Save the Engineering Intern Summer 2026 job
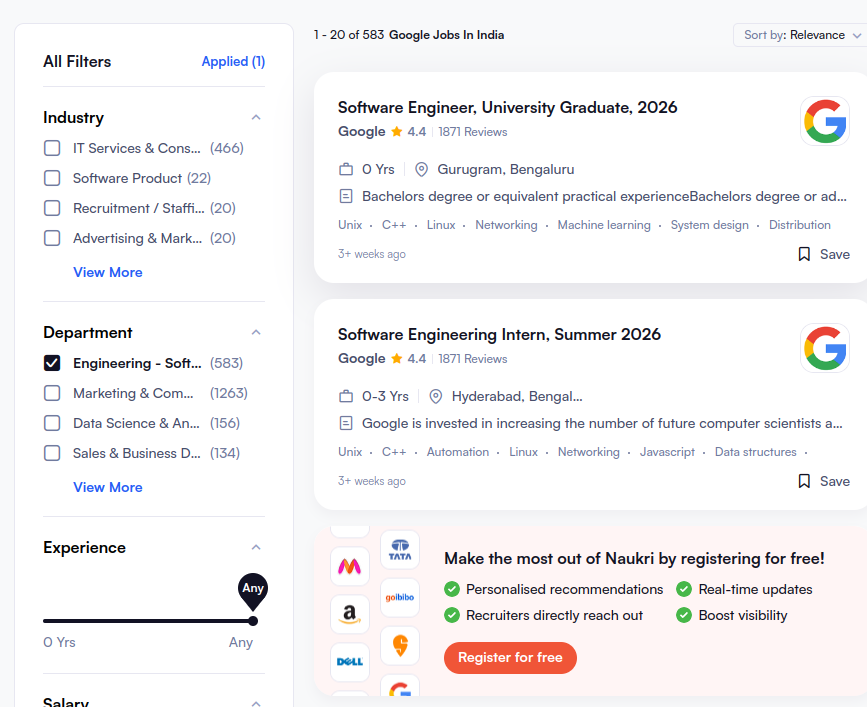The image size is (867, 707). (824, 481)
